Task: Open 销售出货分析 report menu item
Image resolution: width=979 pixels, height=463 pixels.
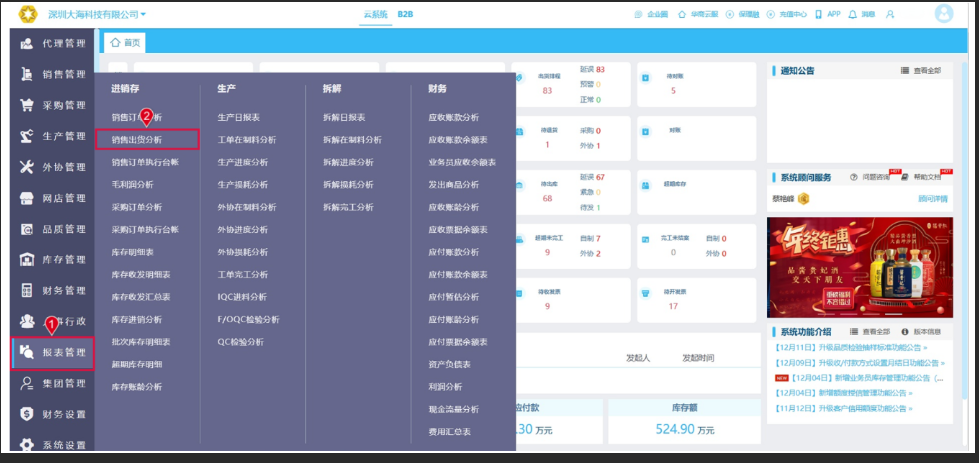Action: (147, 140)
